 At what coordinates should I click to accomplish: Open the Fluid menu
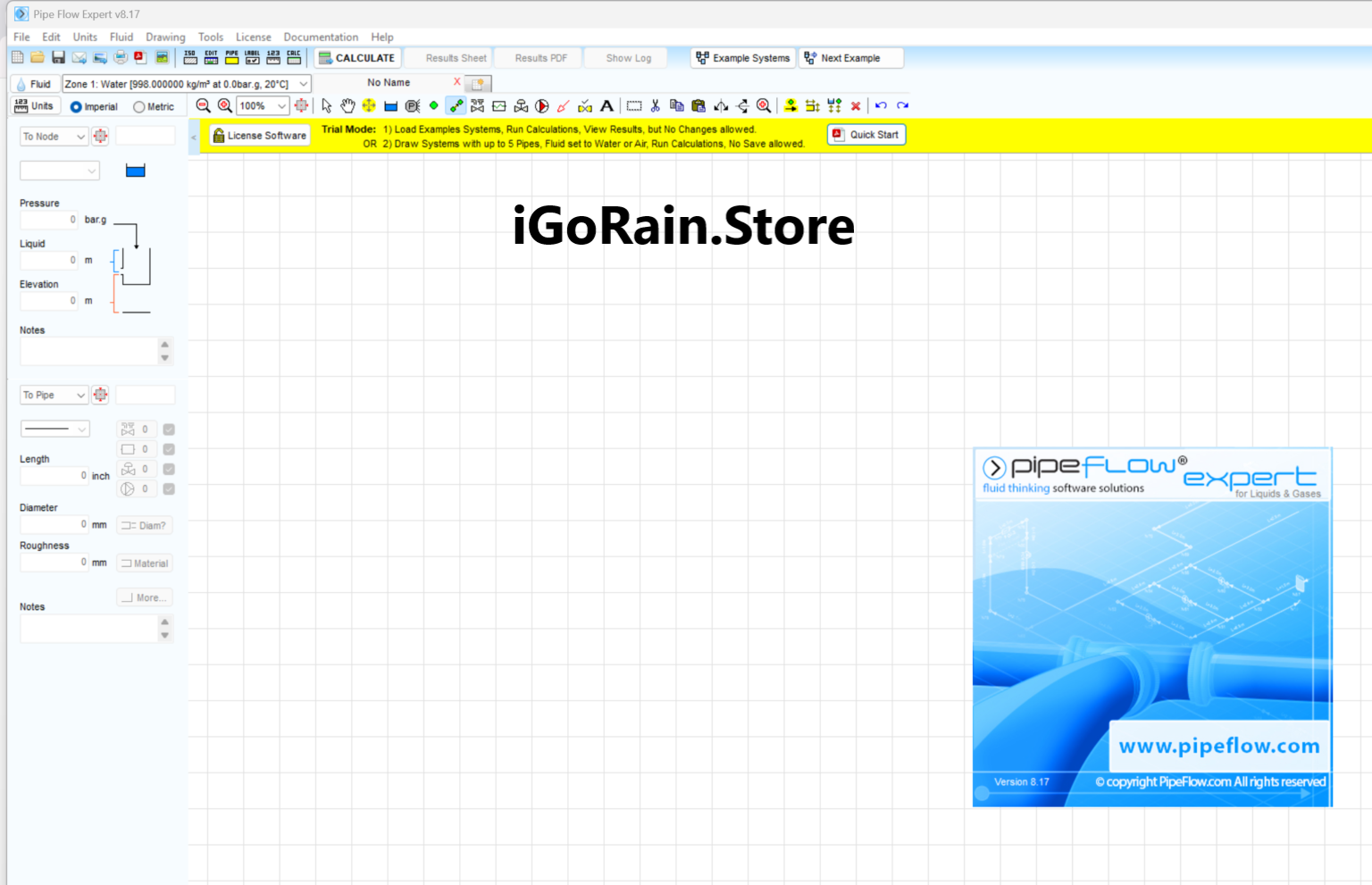click(x=121, y=37)
